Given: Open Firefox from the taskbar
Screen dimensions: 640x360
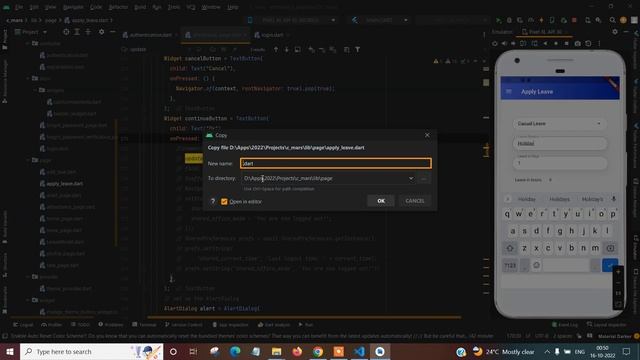Looking at the screenshot, I should pyautogui.click(x=297, y=351).
